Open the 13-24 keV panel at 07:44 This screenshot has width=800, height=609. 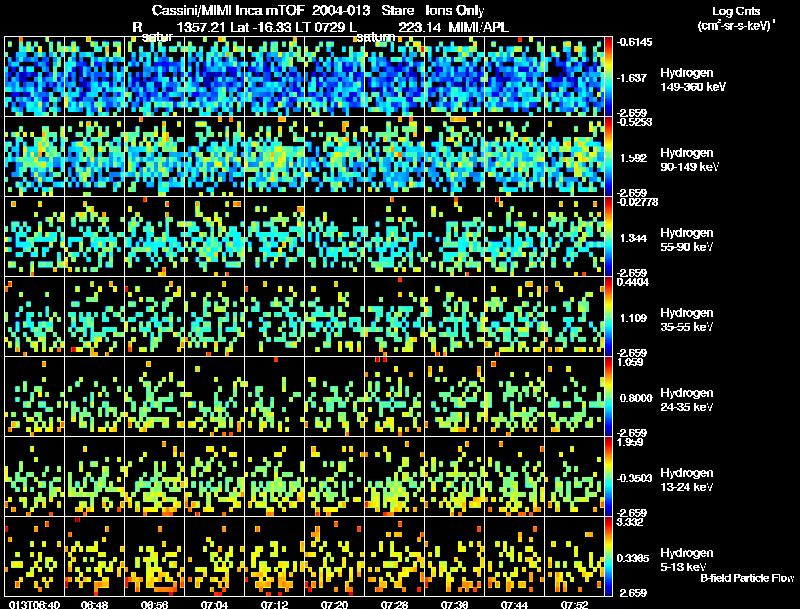click(514, 476)
